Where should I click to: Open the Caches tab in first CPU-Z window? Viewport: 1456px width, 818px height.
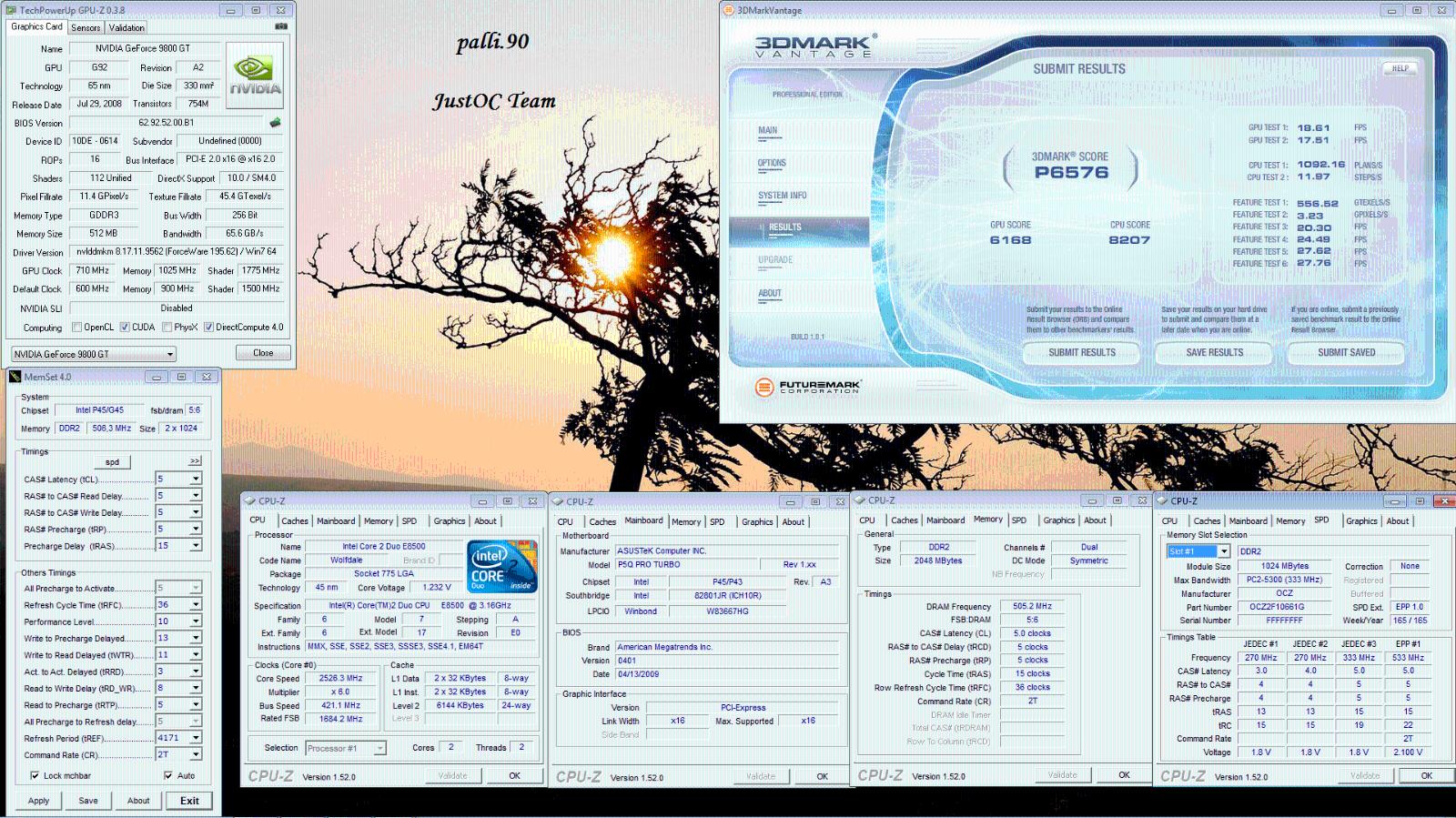click(294, 521)
